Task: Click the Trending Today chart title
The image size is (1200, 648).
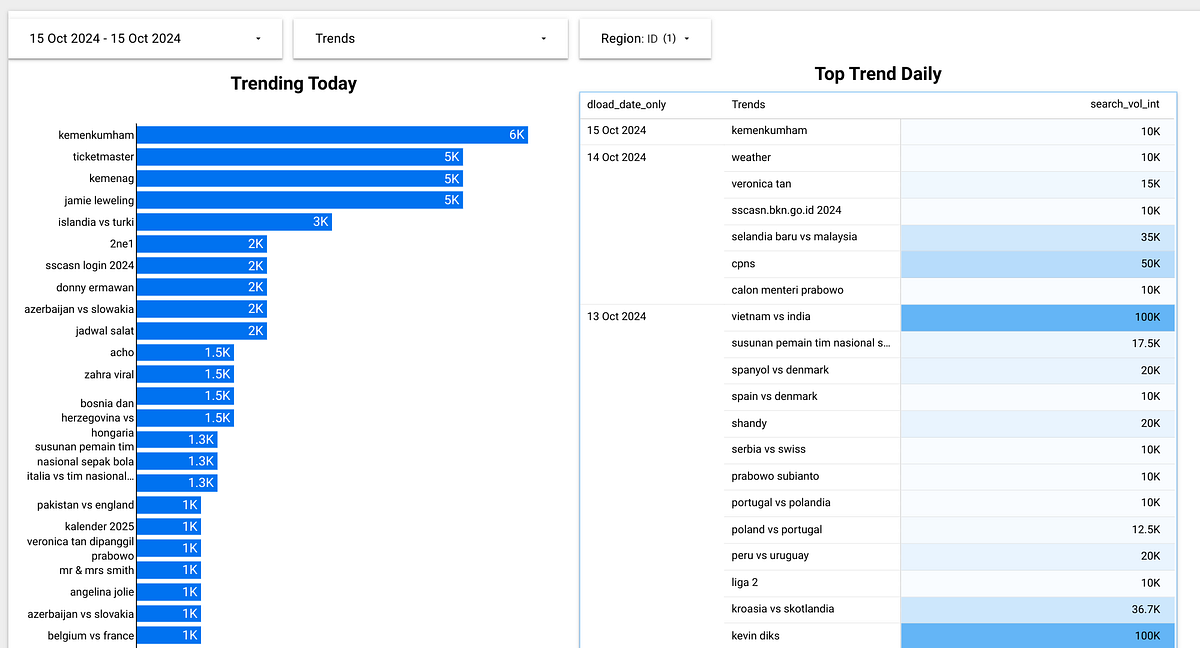Action: coord(293,84)
